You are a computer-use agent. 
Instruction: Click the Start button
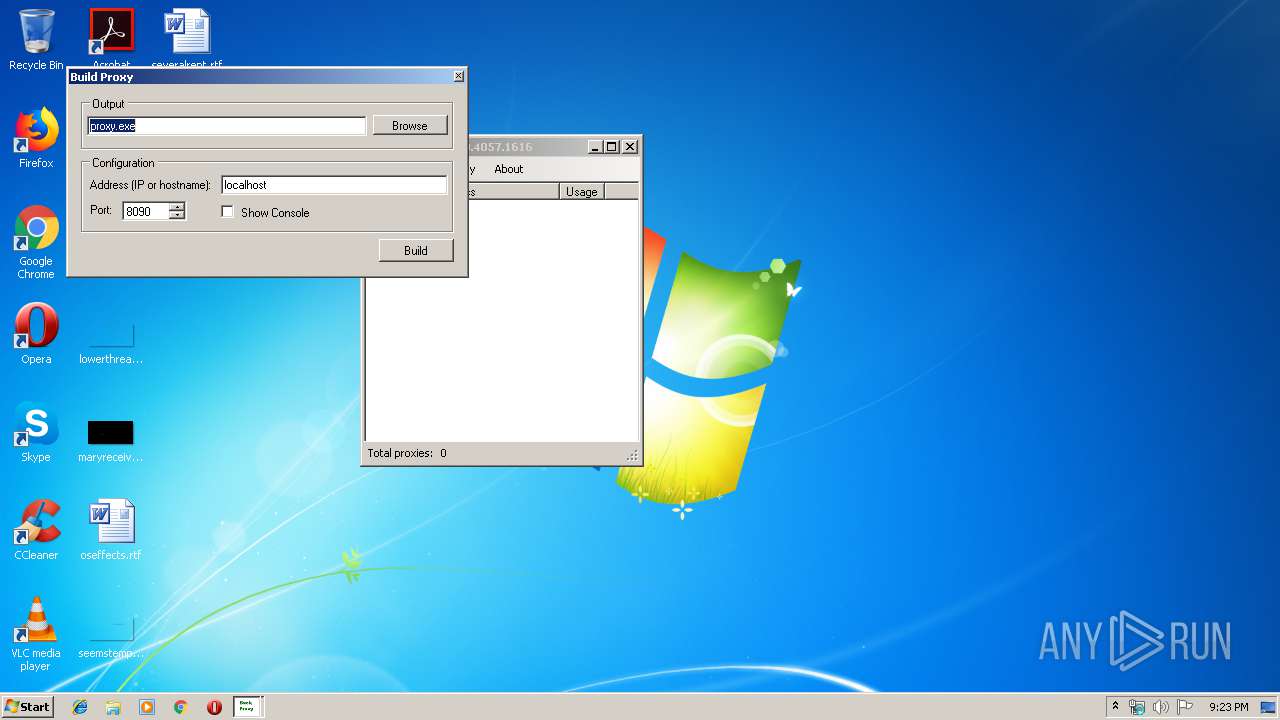pyautogui.click(x=28, y=707)
